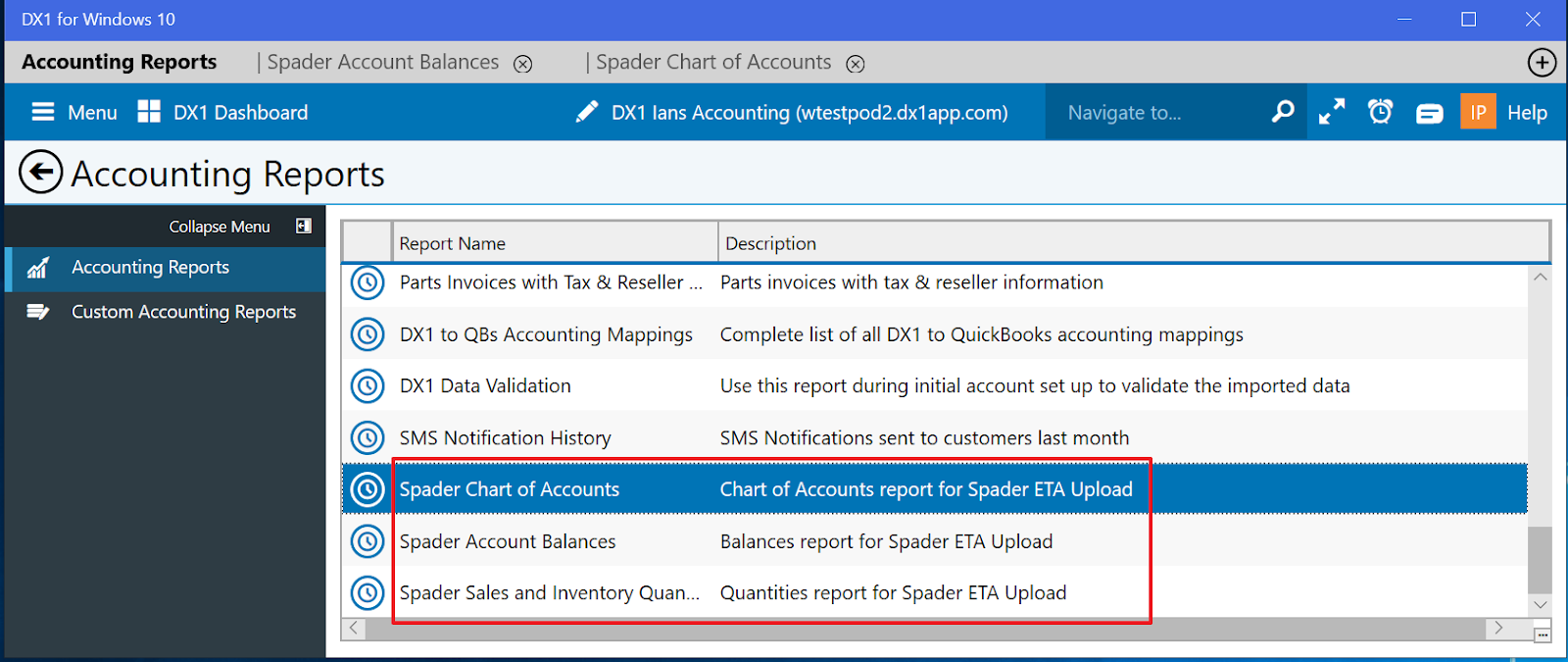Maximize the DX1 for Windows 10 window
This screenshot has width=1568, height=662.
click(1468, 20)
